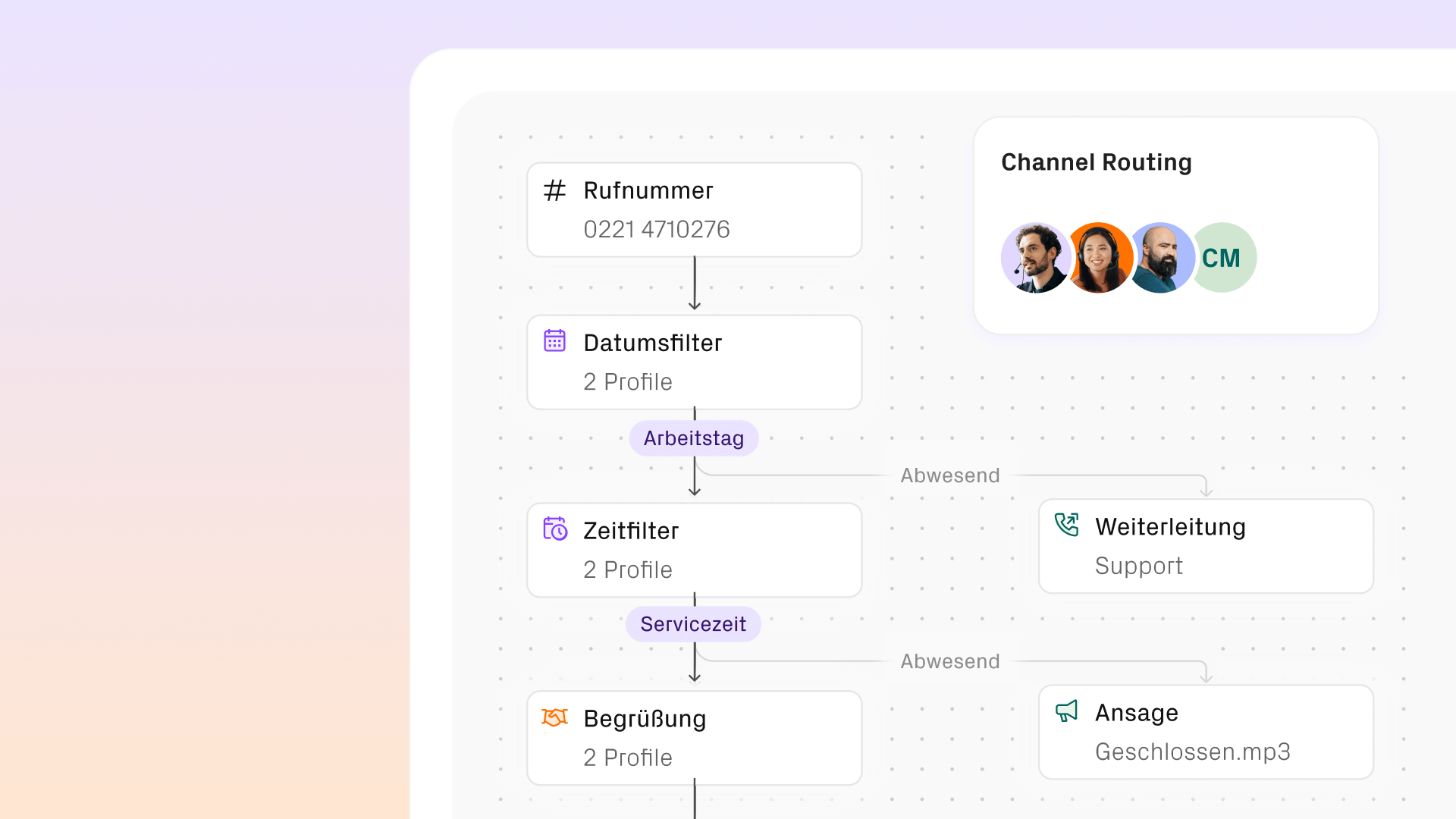
Task: Select the headset man's avatar on lilac
Action: pos(1034,258)
